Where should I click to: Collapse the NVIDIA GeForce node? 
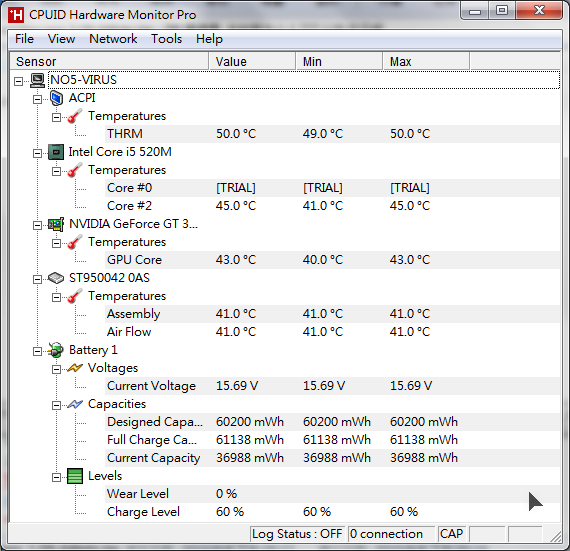coord(37,225)
